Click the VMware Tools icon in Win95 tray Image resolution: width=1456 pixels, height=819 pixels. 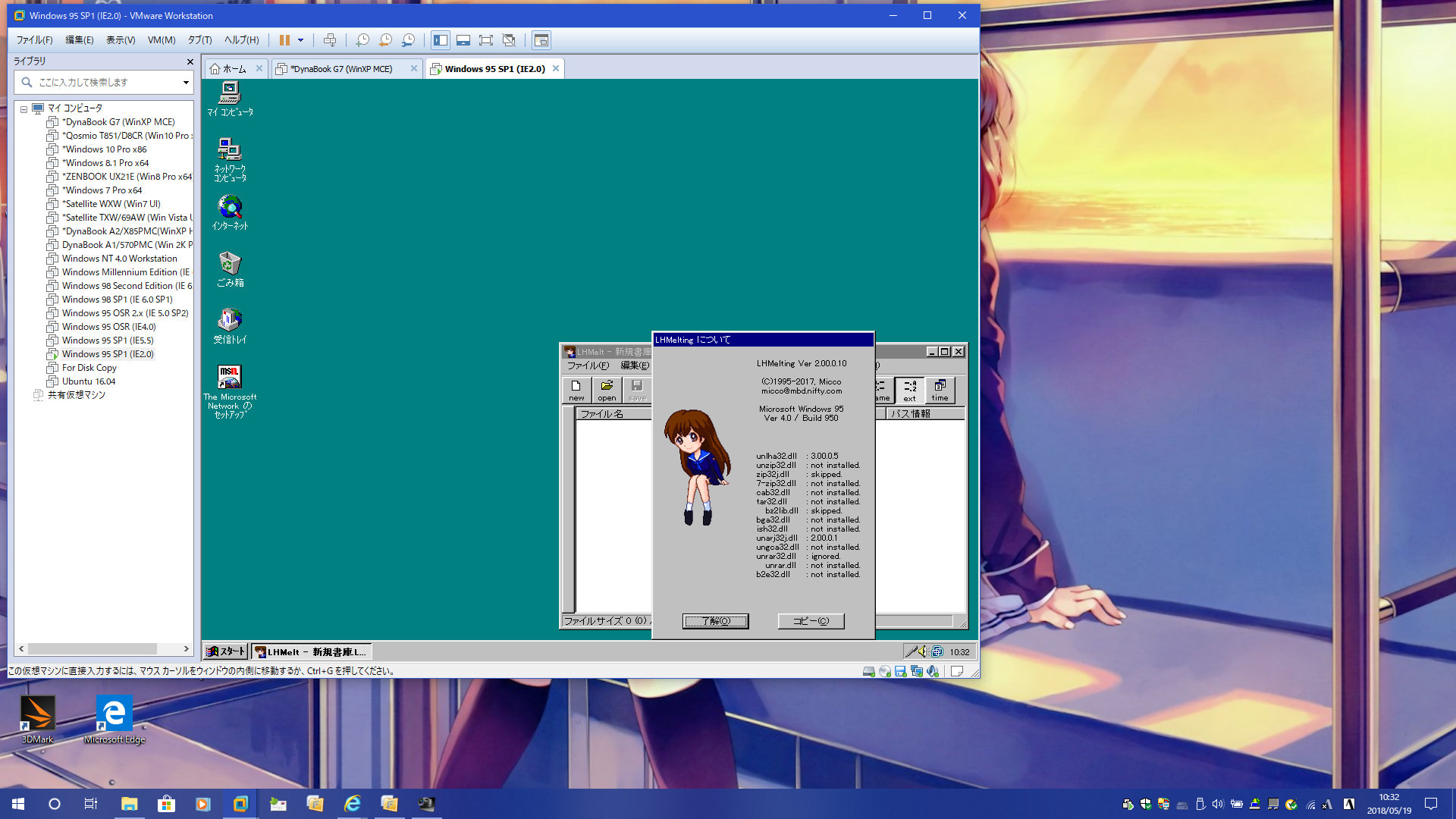[937, 651]
